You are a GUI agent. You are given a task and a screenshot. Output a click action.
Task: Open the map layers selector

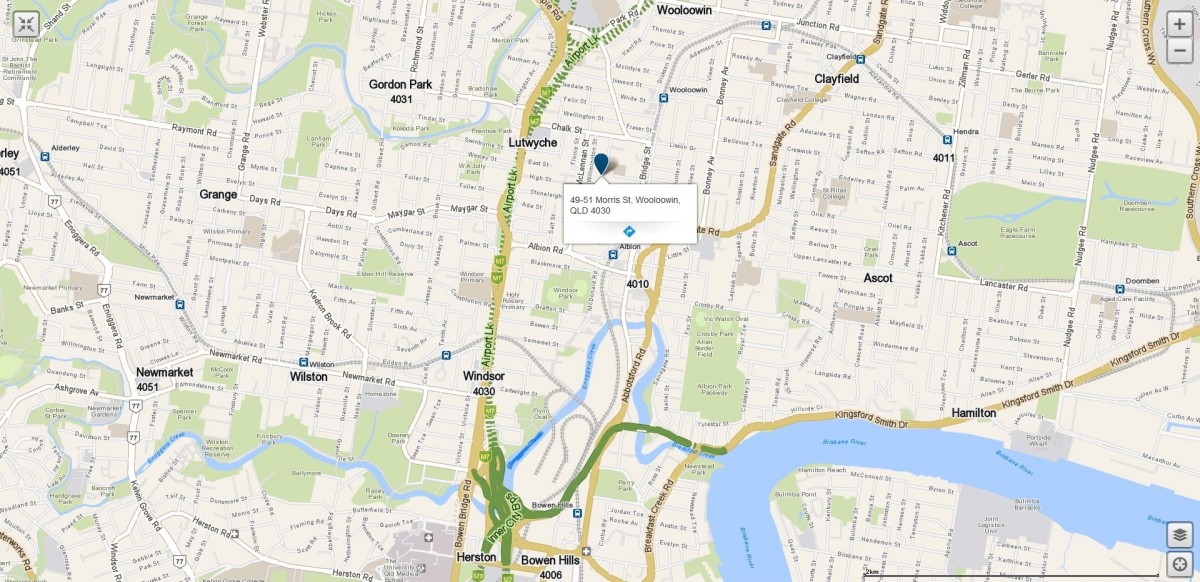click(x=1180, y=535)
